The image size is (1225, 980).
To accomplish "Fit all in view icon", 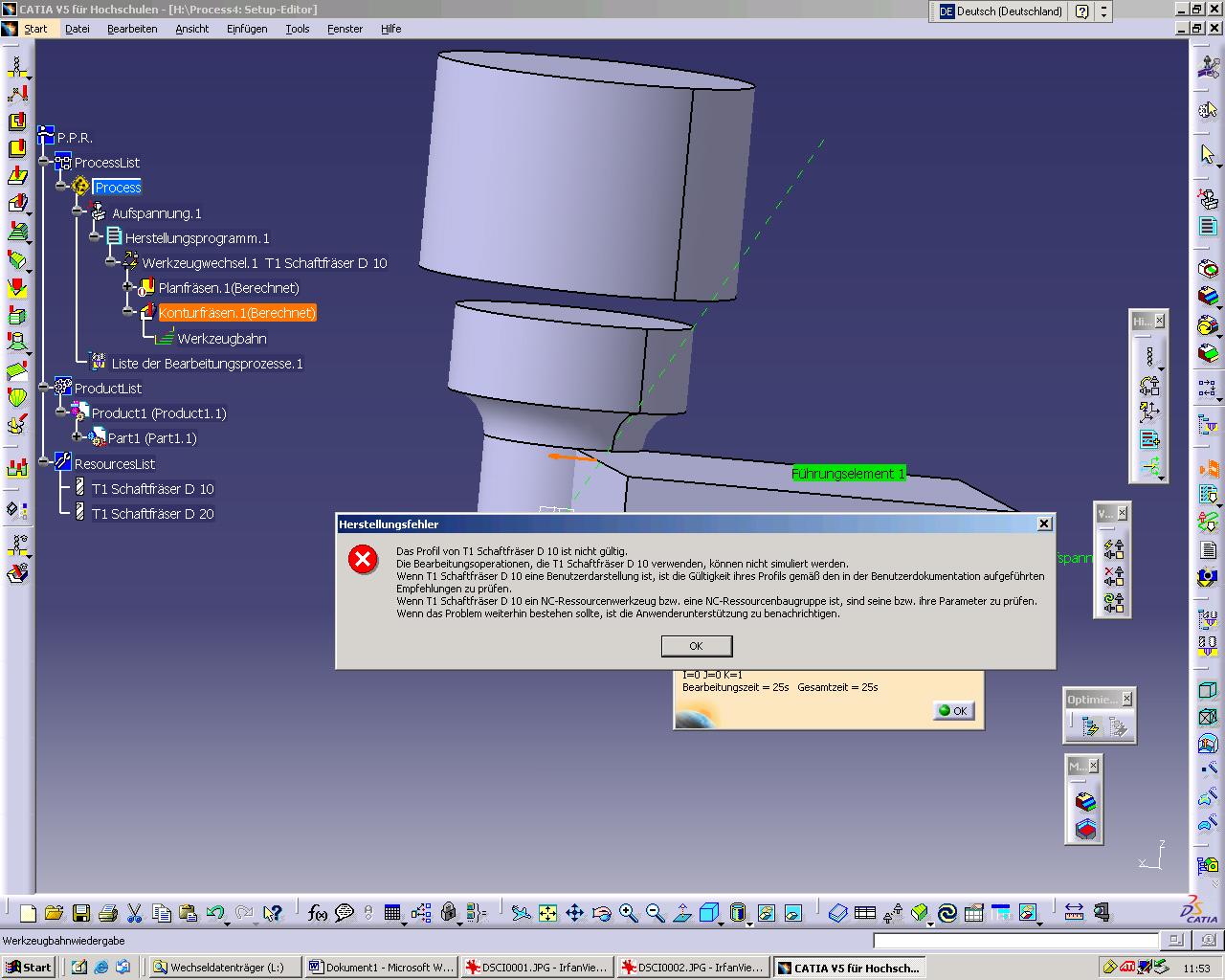I will point(547,913).
